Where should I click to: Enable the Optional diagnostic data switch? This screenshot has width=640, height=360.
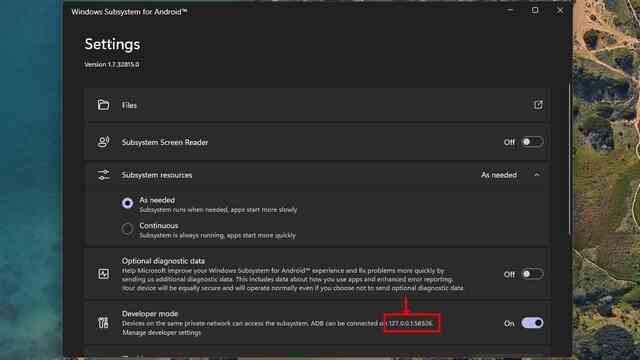pyautogui.click(x=532, y=274)
